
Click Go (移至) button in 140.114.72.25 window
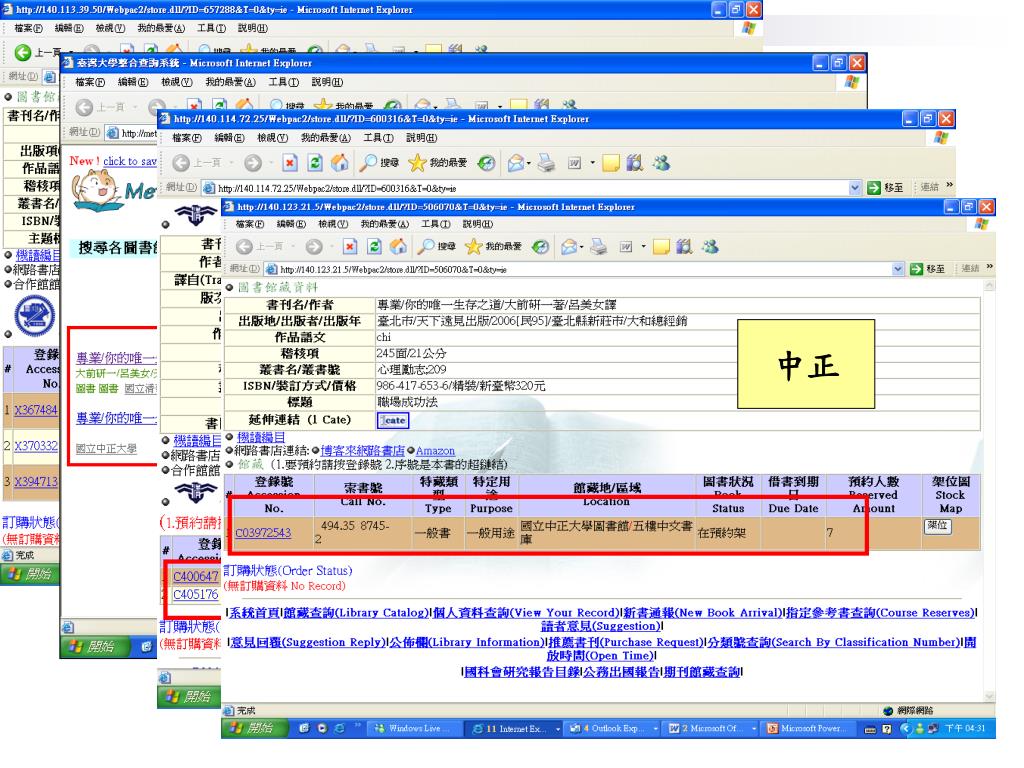(x=885, y=188)
